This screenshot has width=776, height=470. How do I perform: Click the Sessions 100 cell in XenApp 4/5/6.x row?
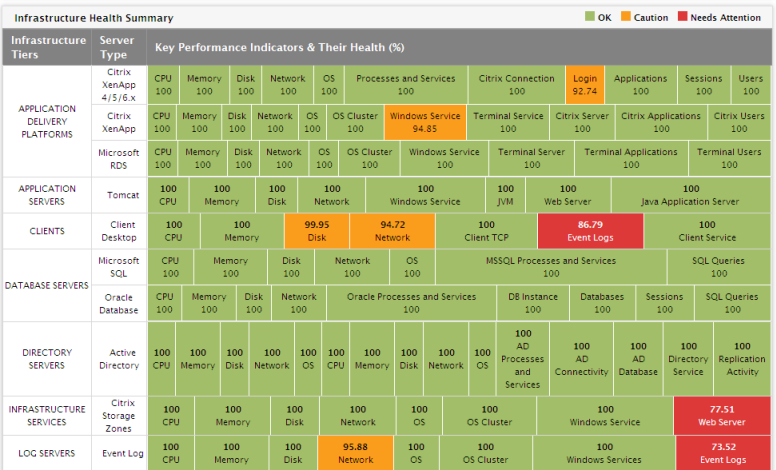click(x=704, y=85)
